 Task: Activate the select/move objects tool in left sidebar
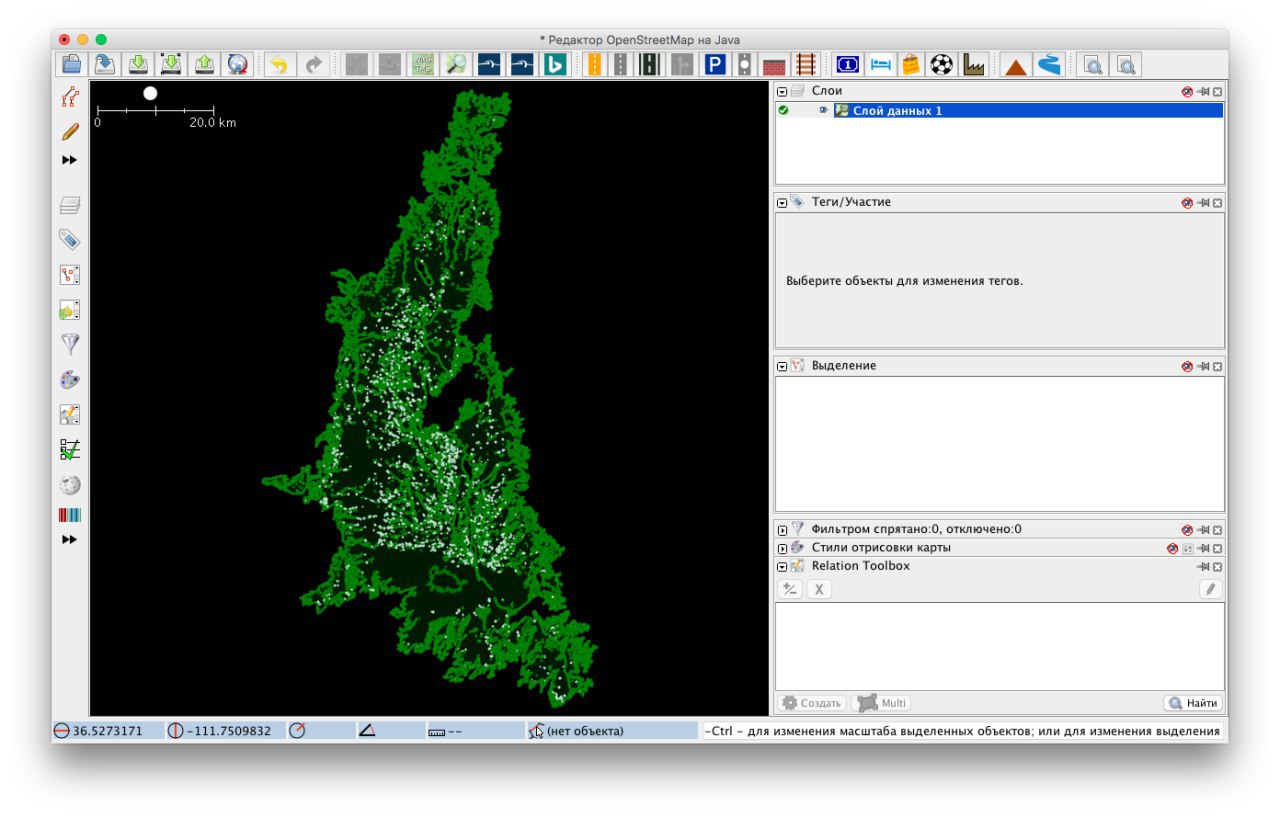point(69,98)
